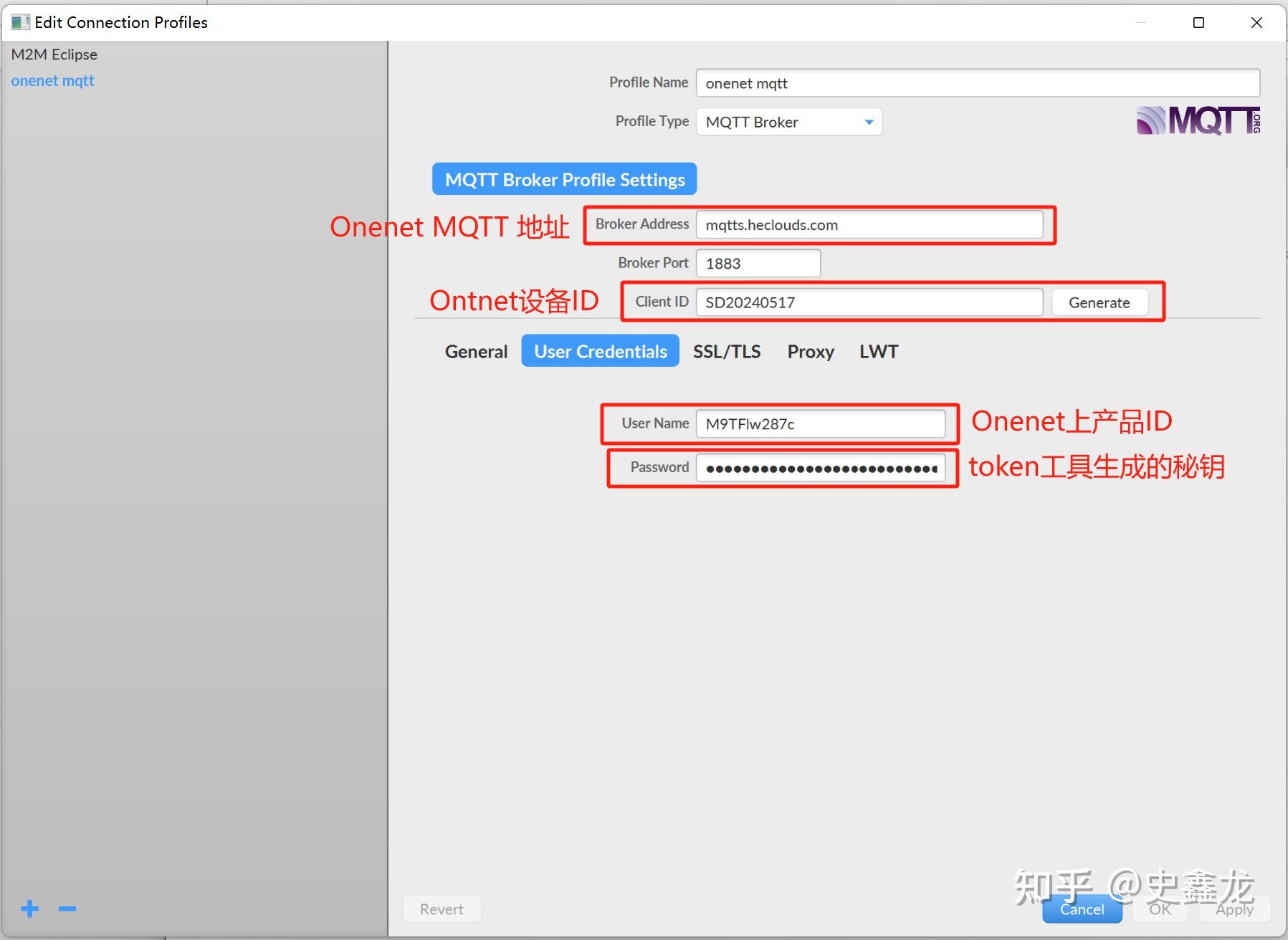Click the OK button
Viewport: 1288px width, 940px height.
coord(1159,908)
